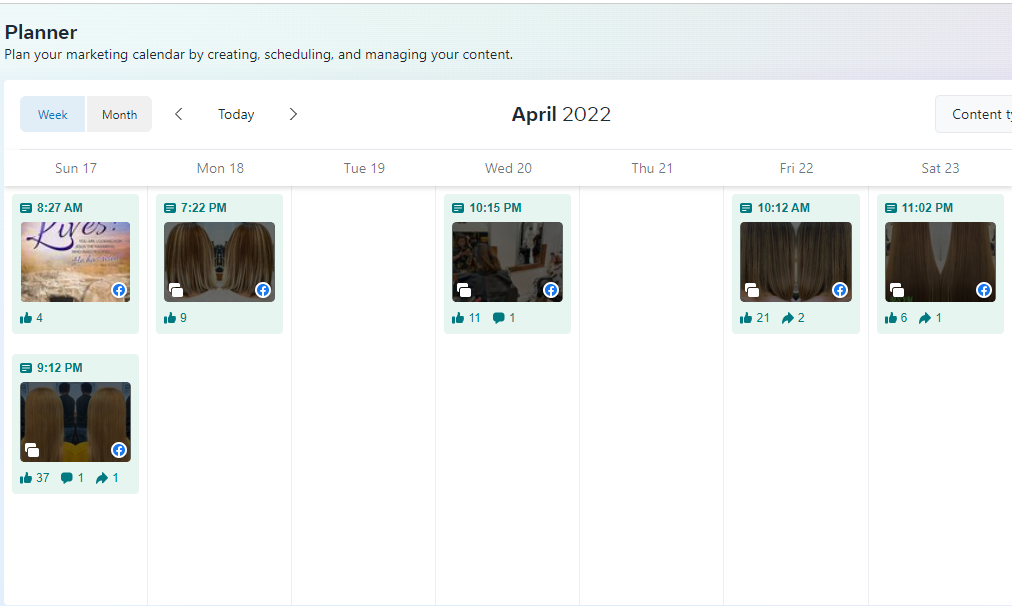Click the Facebook badge on 9:12 PM post

tap(119, 450)
